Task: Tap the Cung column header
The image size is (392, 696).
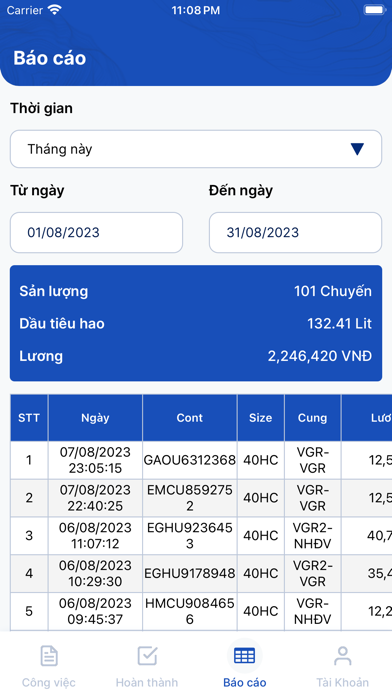Action: tap(313, 418)
